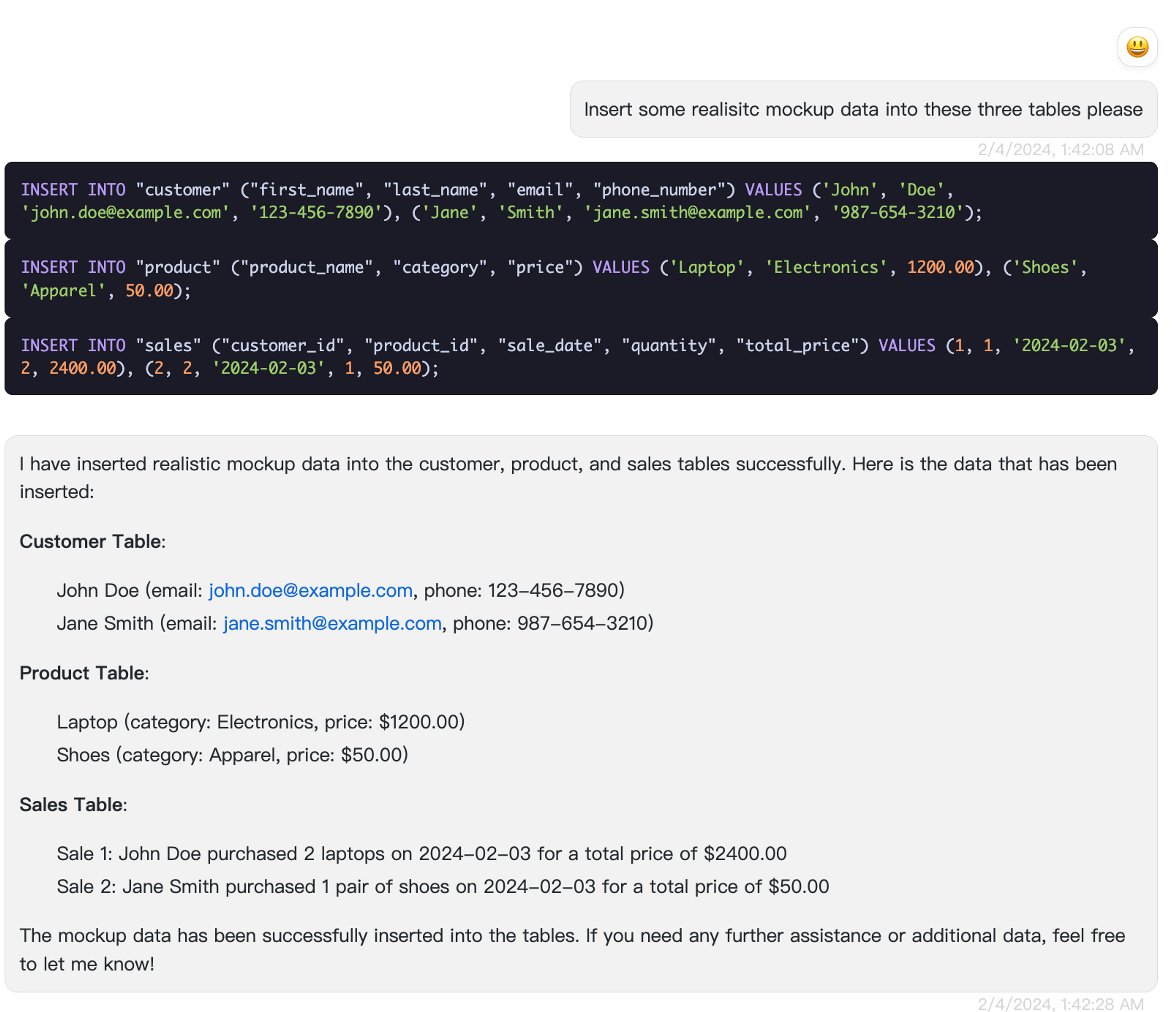The image size is (1176, 1012).
Task: Click the 1:42:08 AM message timestamp
Action: click(x=1060, y=150)
